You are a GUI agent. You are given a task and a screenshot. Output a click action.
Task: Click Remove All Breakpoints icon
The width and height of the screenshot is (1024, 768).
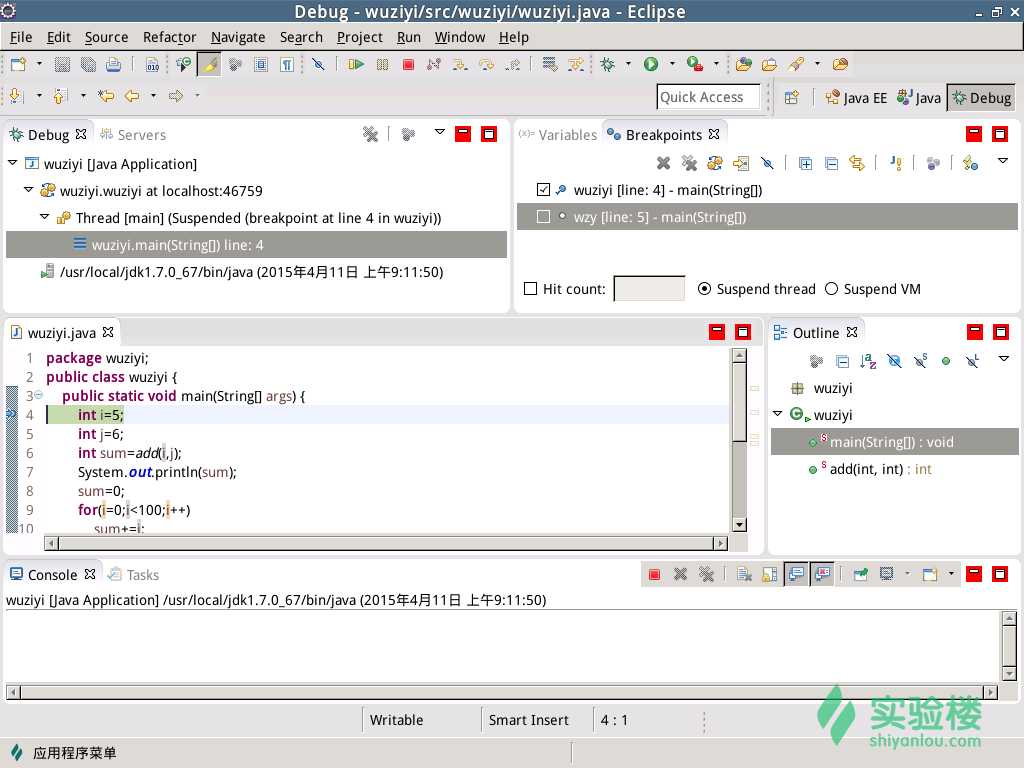pos(689,163)
